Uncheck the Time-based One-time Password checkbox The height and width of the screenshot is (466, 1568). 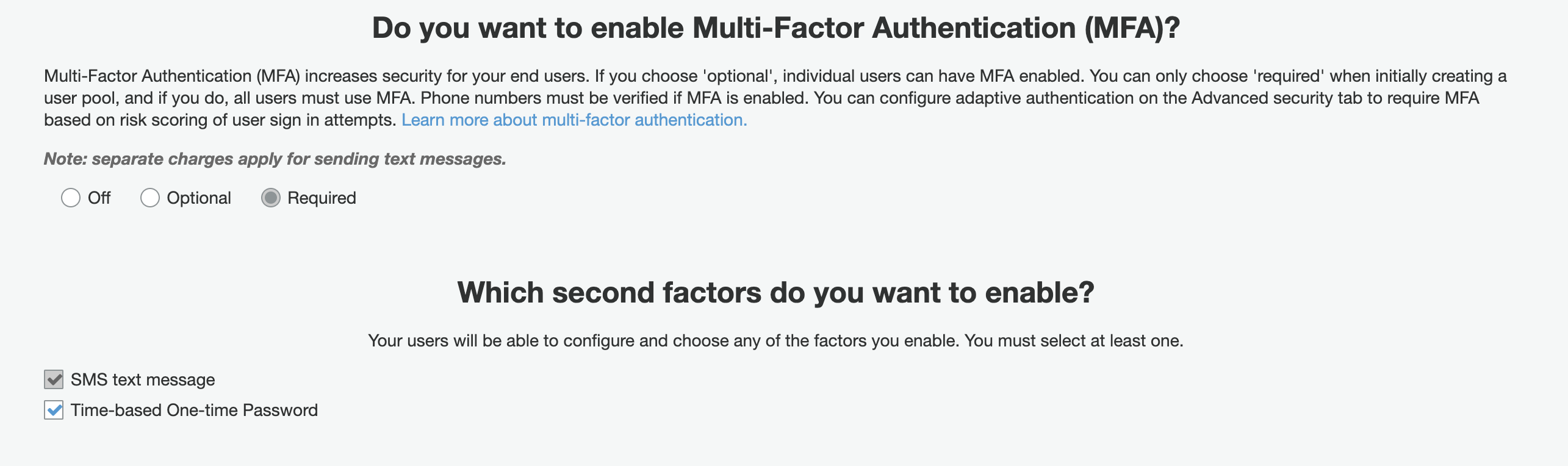[x=54, y=410]
